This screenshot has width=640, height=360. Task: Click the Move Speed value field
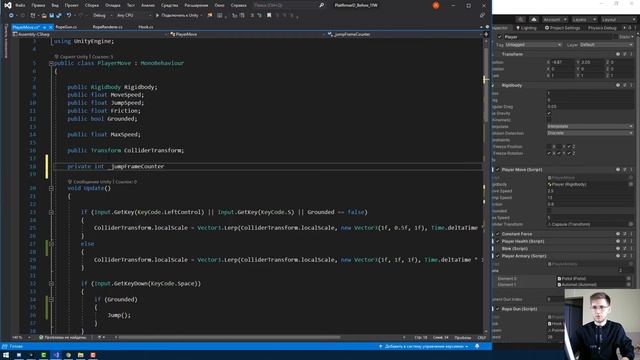click(590, 191)
